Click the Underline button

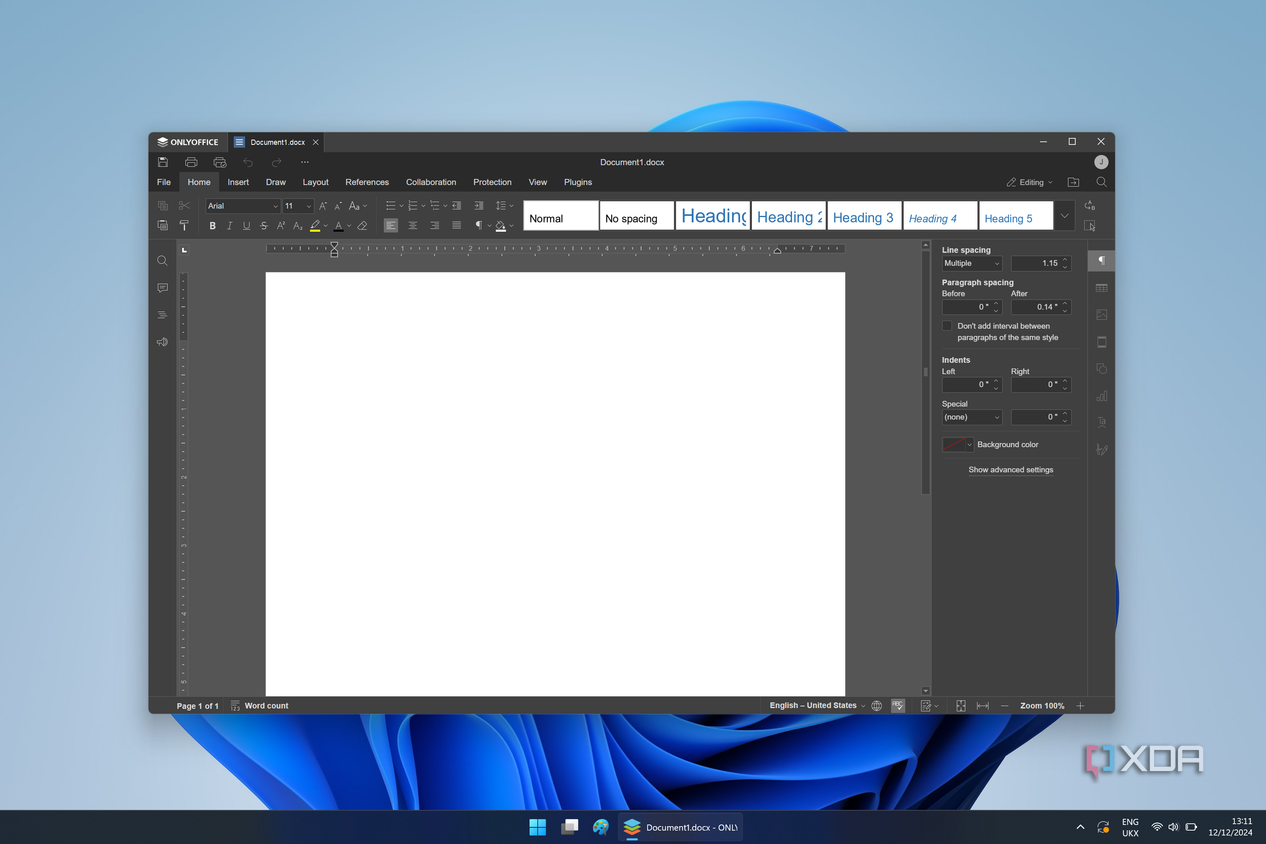point(246,226)
